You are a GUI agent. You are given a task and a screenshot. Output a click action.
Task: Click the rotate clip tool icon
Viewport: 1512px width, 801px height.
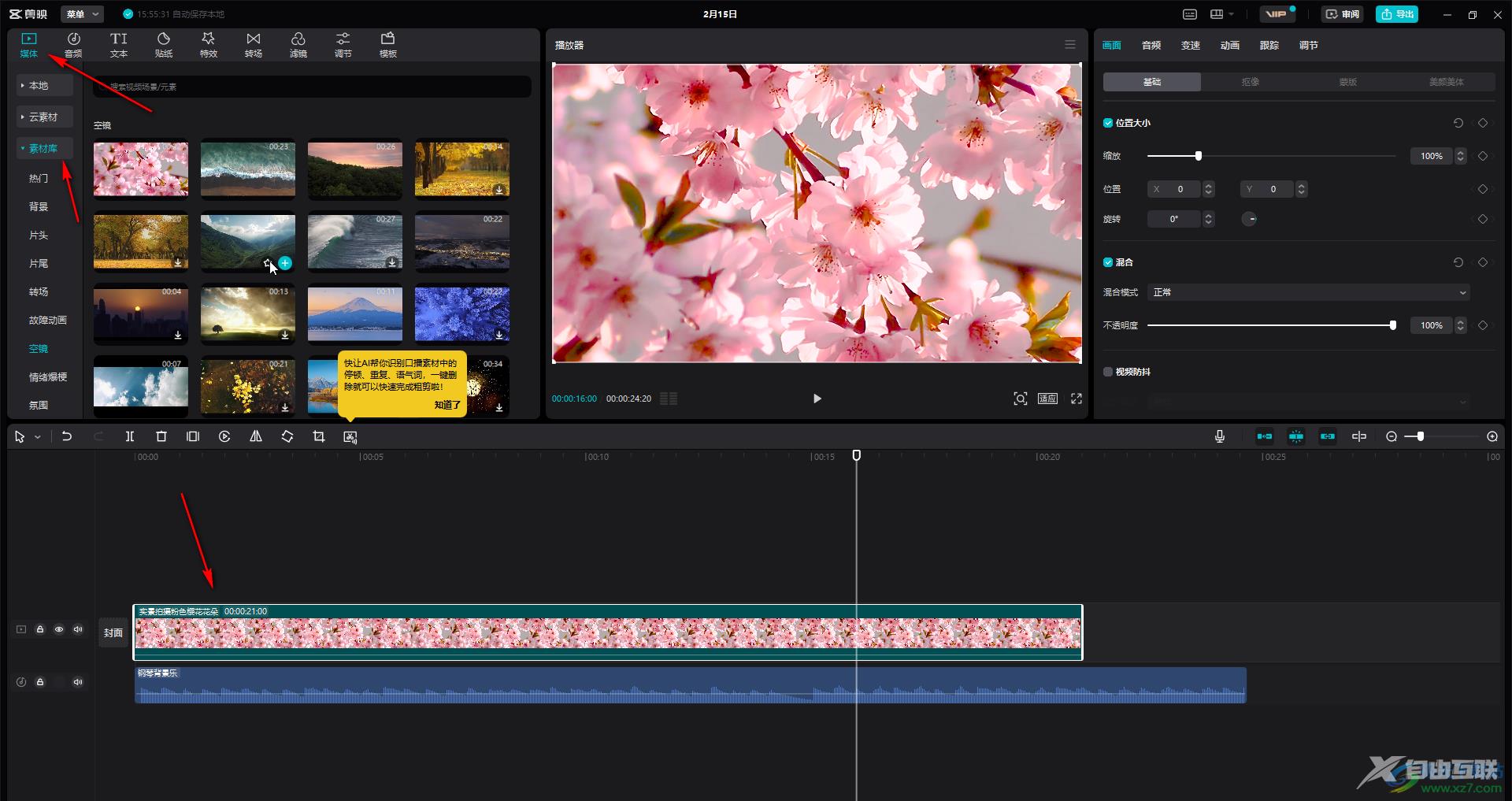pyautogui.click(x=287, y=436)
